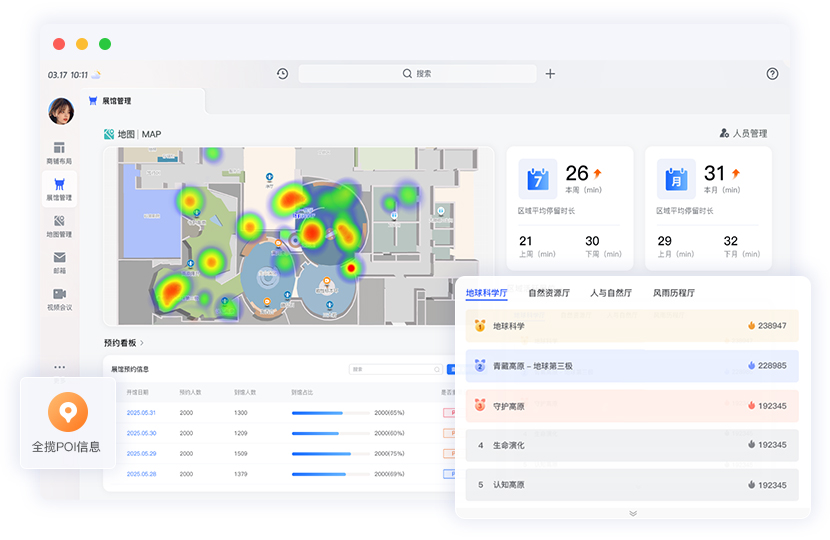Open 人员管理 link

(743, 133)
